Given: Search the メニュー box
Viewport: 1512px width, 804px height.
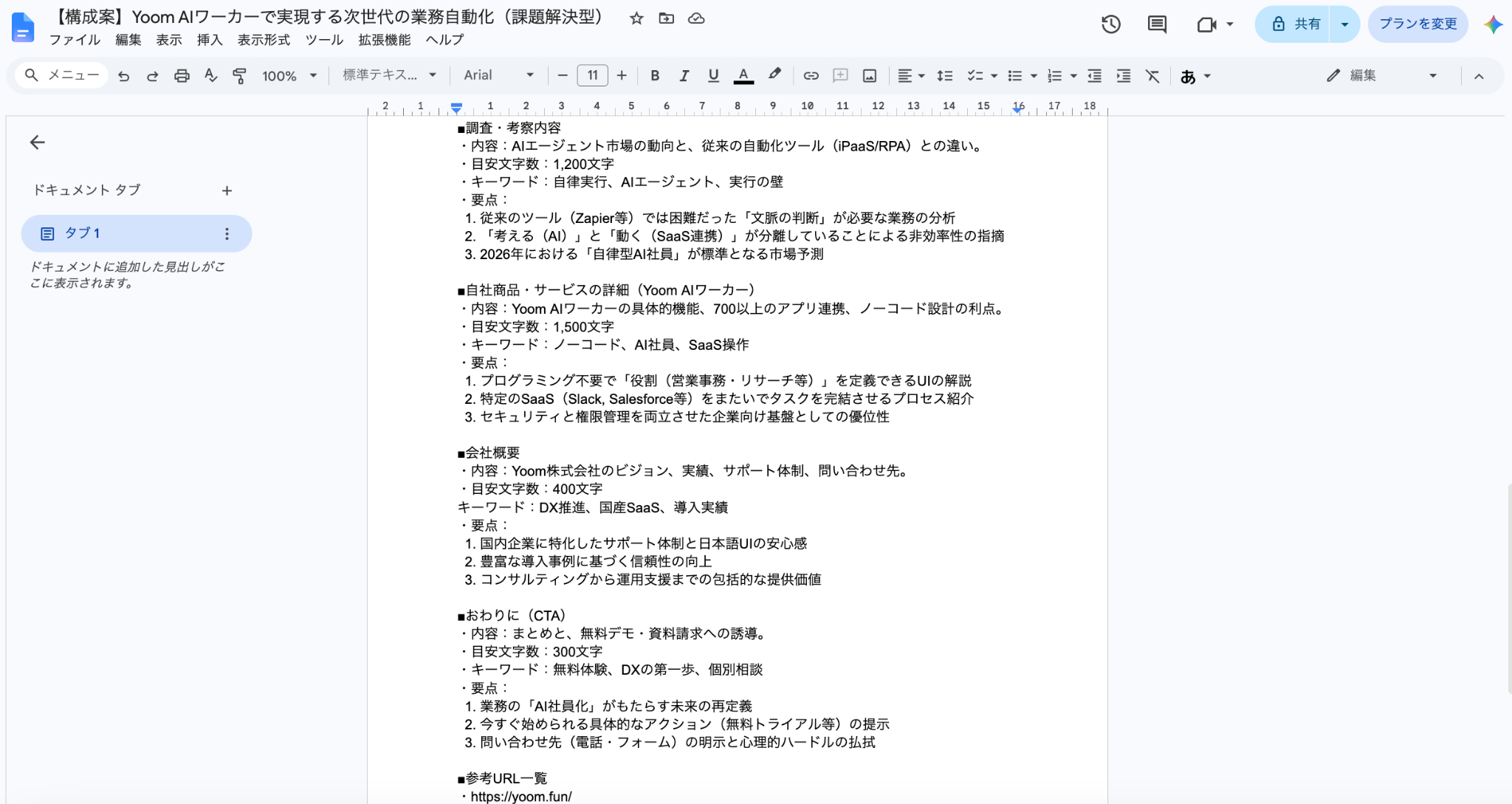Looking at the screenshot, I should (62, 75).
